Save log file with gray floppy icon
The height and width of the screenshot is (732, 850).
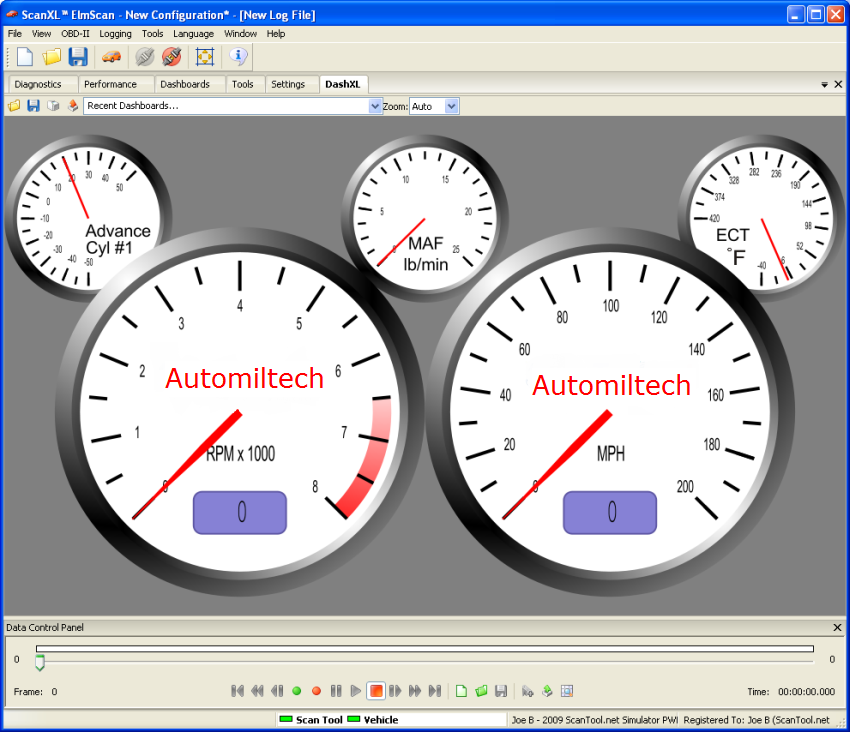[x=501, y=691]
